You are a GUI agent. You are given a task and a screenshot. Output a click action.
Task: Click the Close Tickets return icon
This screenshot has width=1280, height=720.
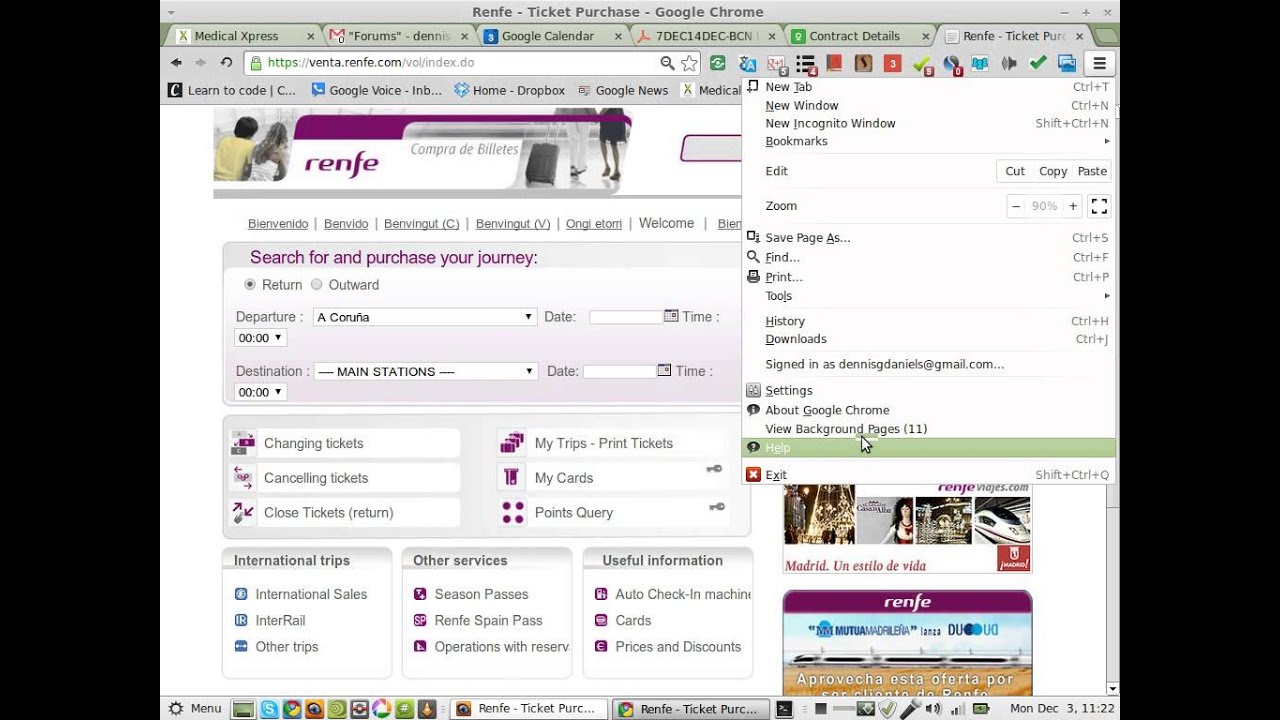click(243, 512)
